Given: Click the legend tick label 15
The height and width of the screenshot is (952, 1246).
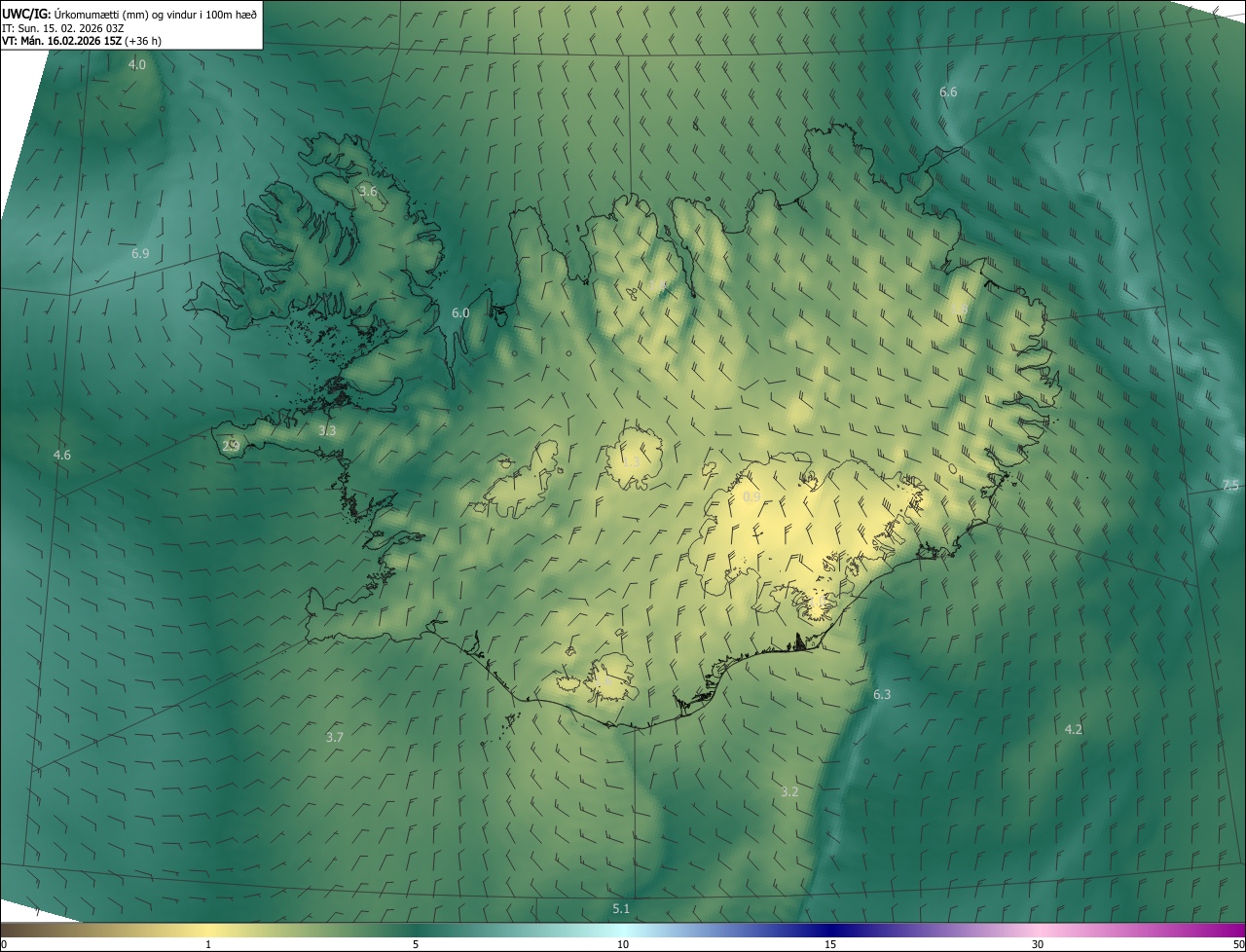Looking at the screenshot, I should [x=830, y=944].
